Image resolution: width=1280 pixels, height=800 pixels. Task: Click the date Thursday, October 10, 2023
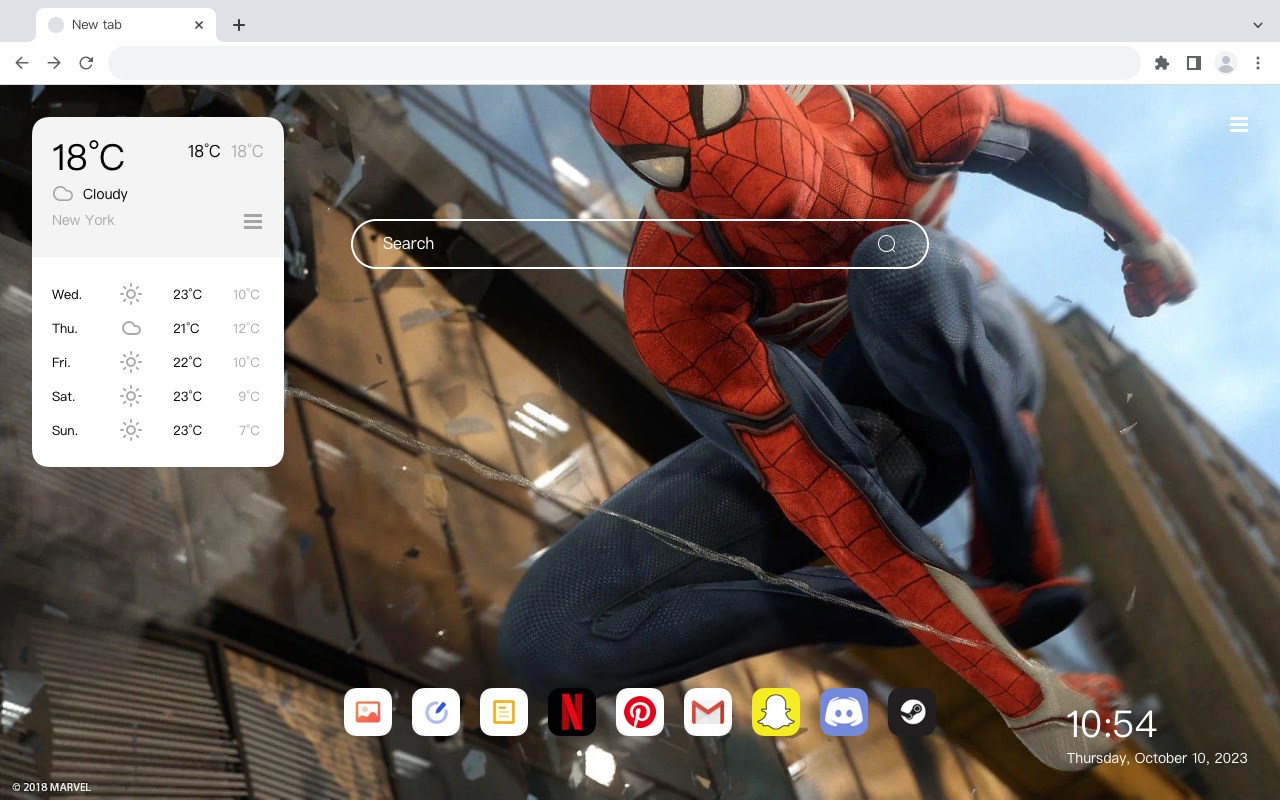pos(1157,758)
